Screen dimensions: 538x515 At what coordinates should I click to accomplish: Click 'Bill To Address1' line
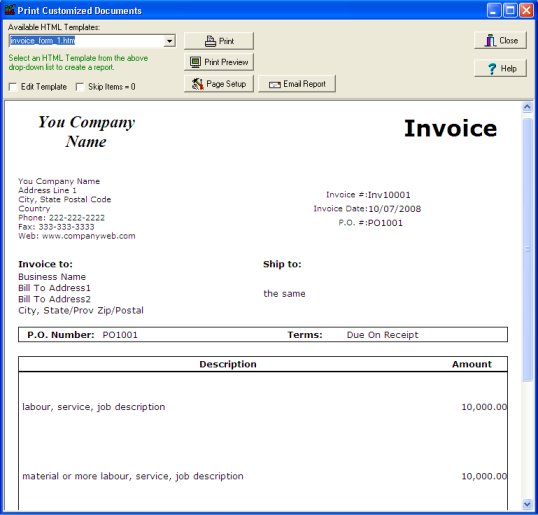[54, 288]
